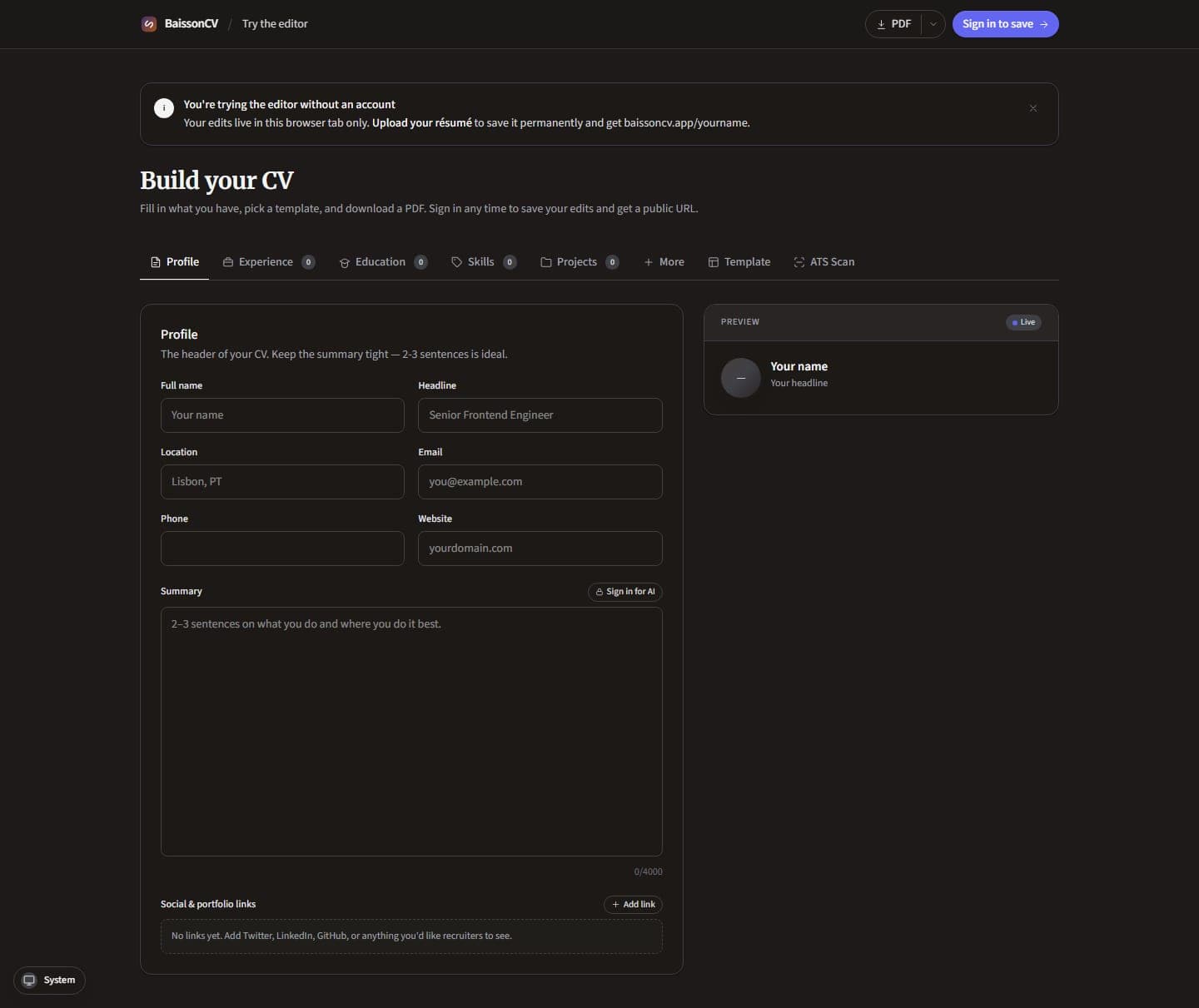The width and height of the screenshot is (1199, 1008).
Task: Click the Try the editor breadcrumb
Action: pyautogui.click(x=275, y=24)
